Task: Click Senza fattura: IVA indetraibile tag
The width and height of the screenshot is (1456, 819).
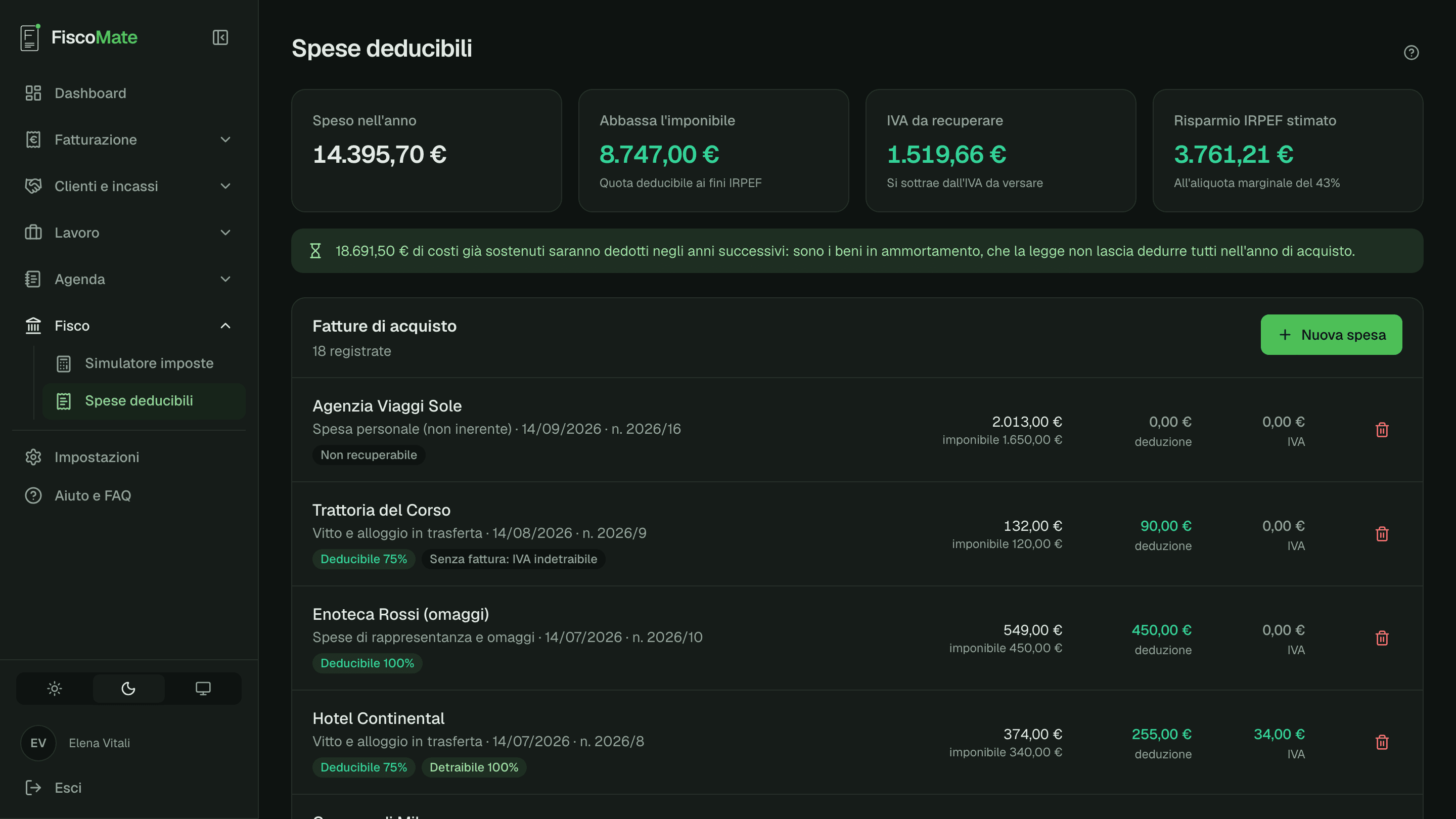Action: 513,559
